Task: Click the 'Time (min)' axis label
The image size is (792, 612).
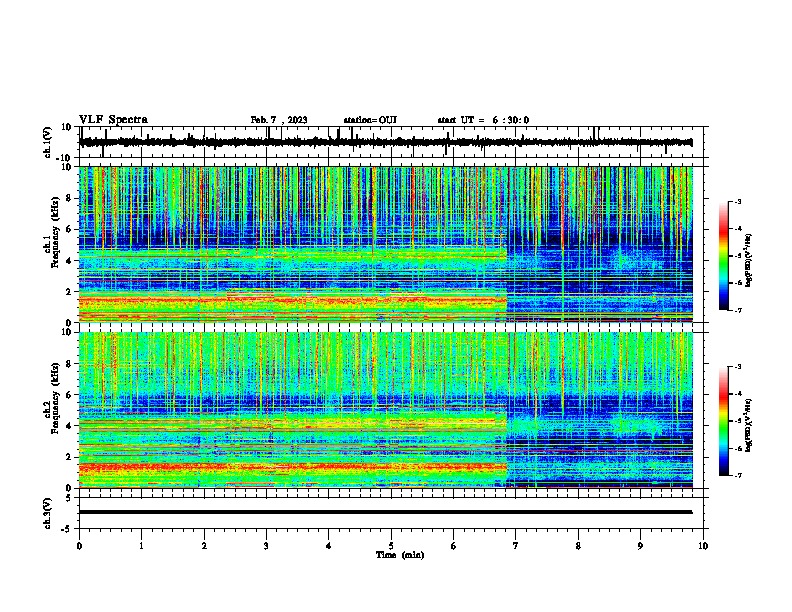Action: (400, 555)
